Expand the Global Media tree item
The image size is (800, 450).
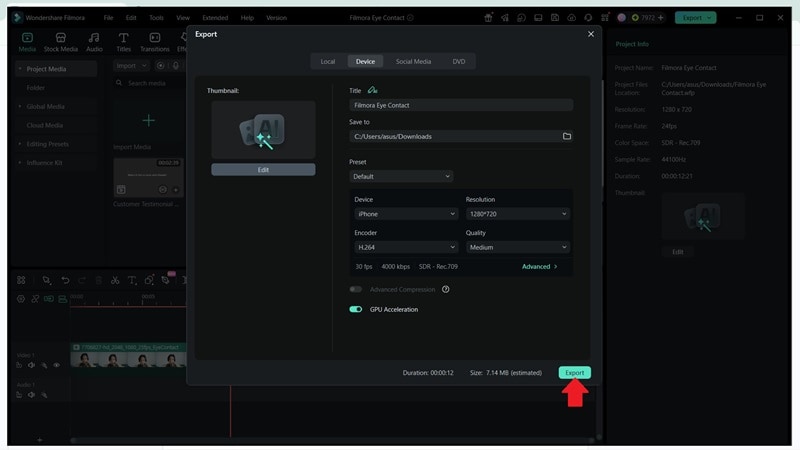(x=20, y=106)
